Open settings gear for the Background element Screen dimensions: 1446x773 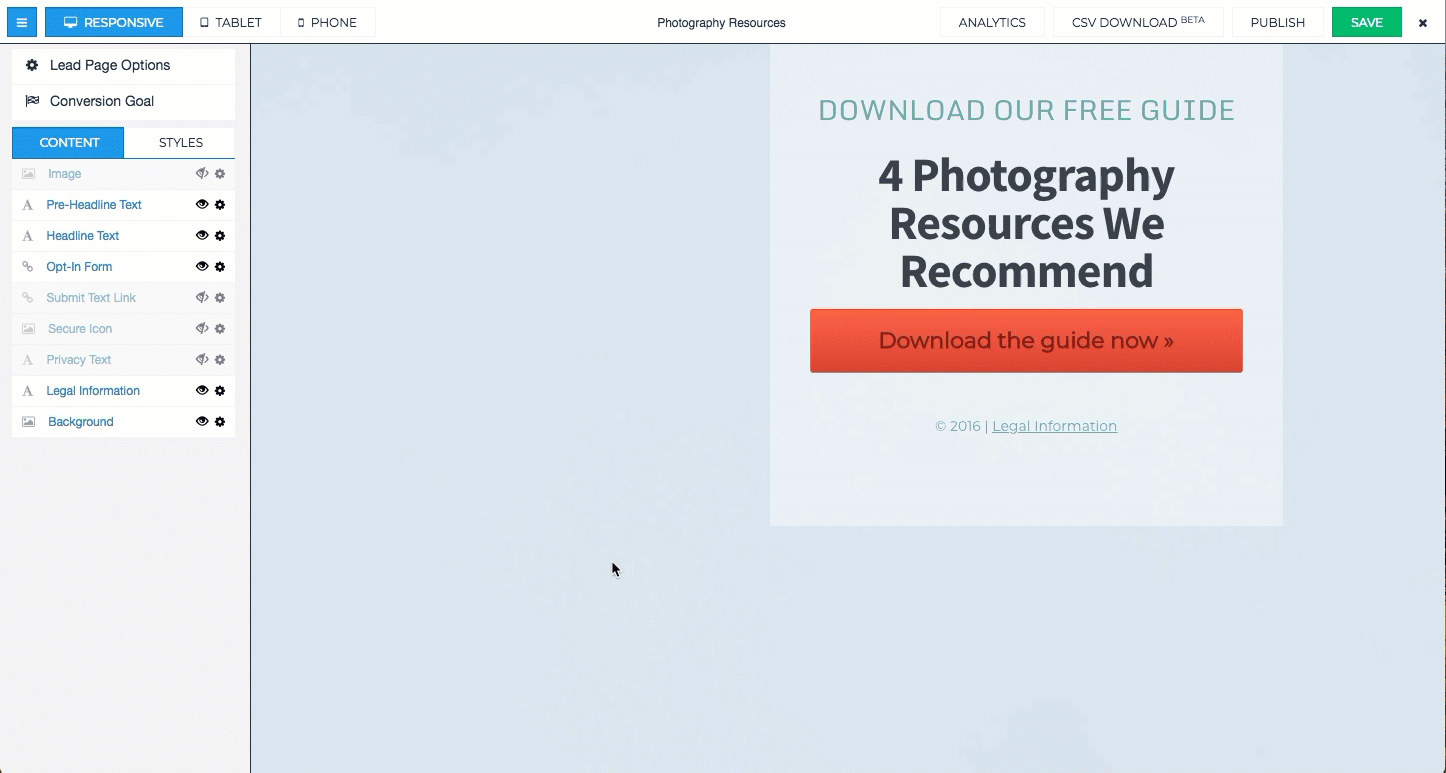tap(220, 421)
